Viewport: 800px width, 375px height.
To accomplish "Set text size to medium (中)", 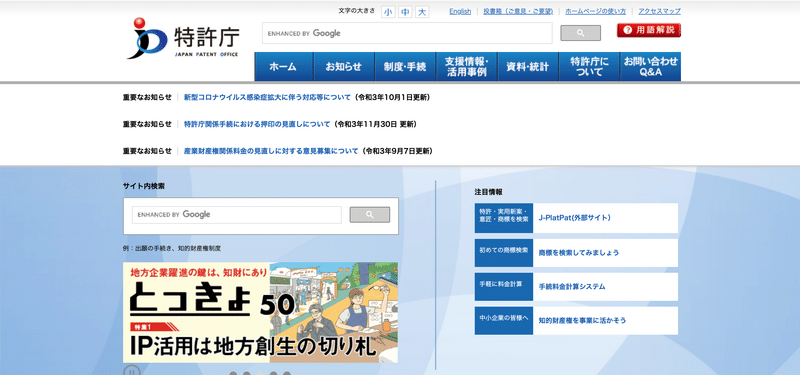I will pyautogui.click(x=405, y=12).
